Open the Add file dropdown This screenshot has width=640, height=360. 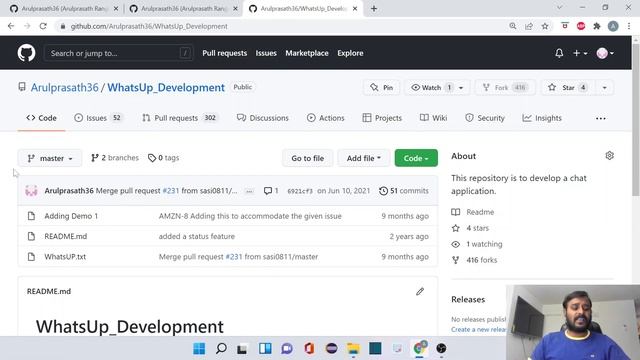click(x=363, y=158)
